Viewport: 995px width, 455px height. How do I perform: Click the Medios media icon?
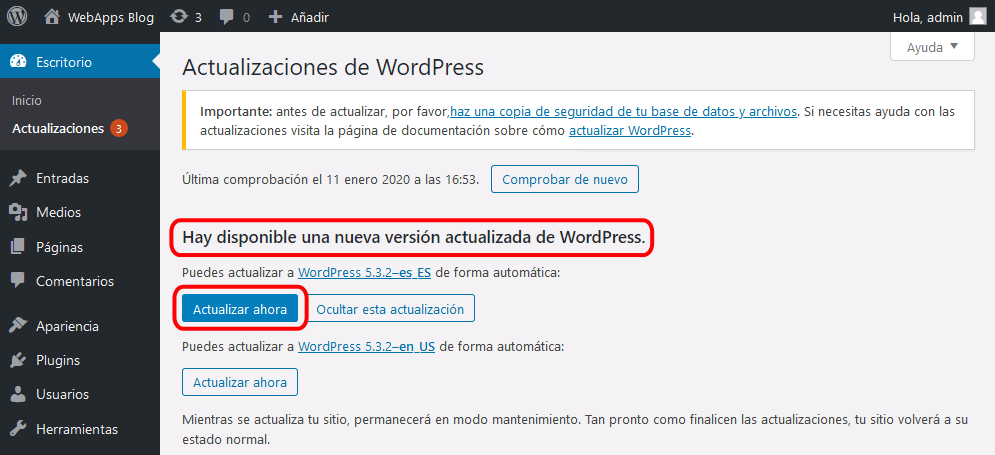click(x=18, y=213)
